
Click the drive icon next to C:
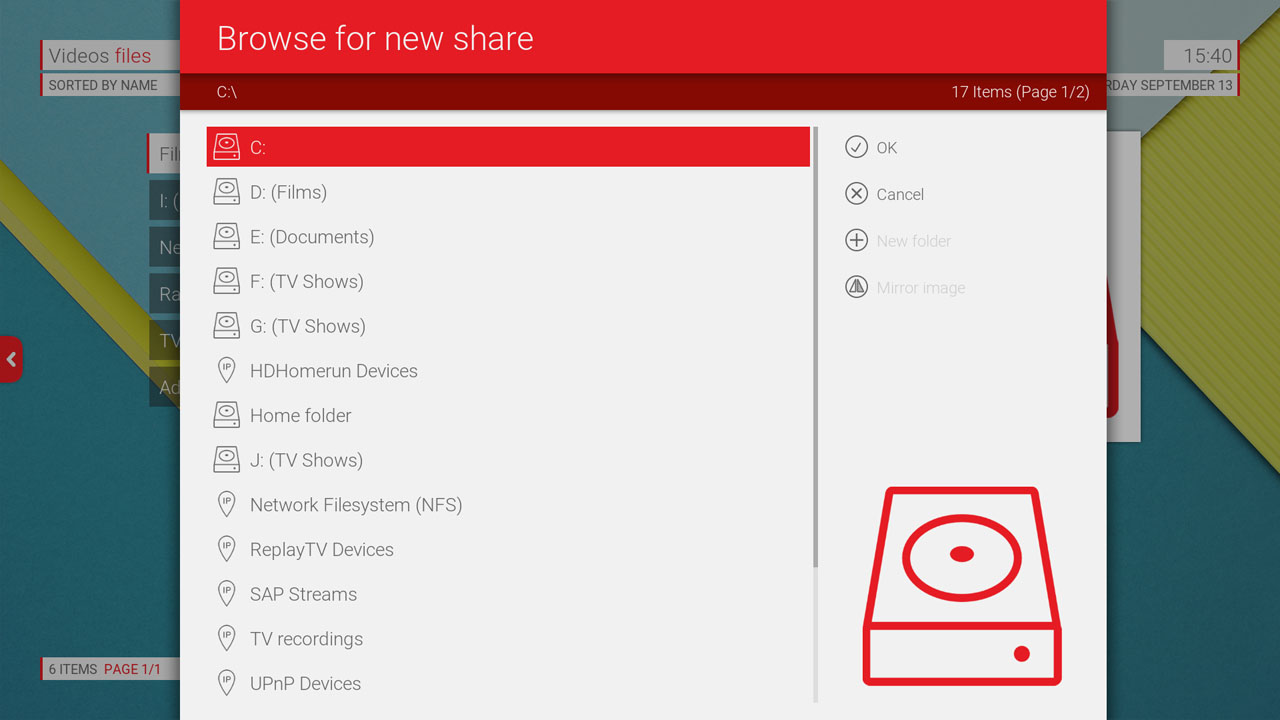[x=227, y=147]
